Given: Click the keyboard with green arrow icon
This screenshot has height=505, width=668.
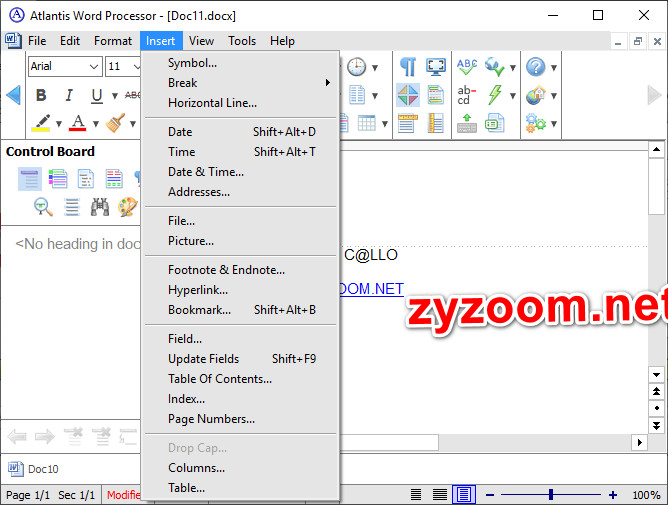Looking at the screenshot, I should click(x=467, y=123).
